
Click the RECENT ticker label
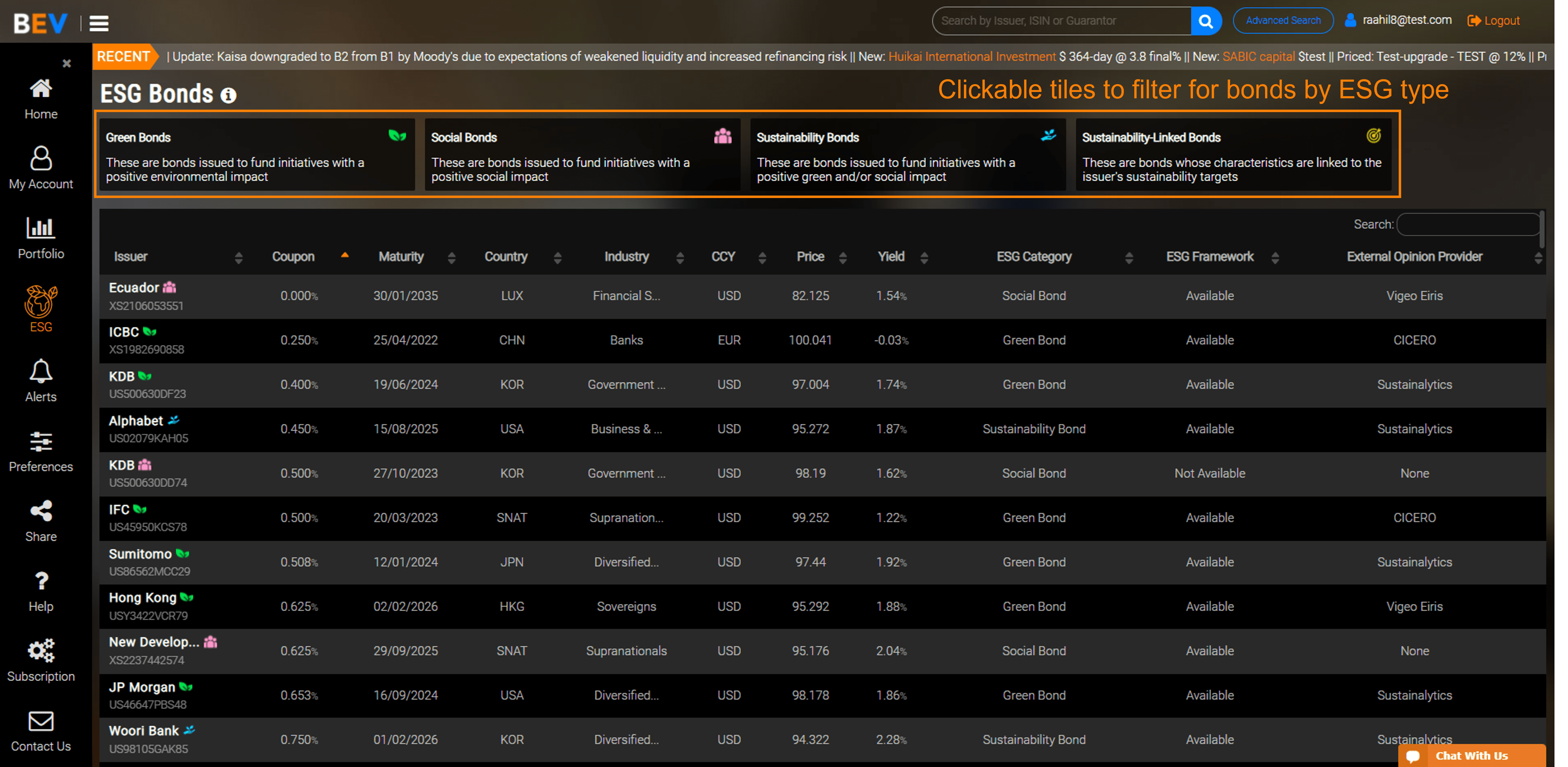click(124, 57)
